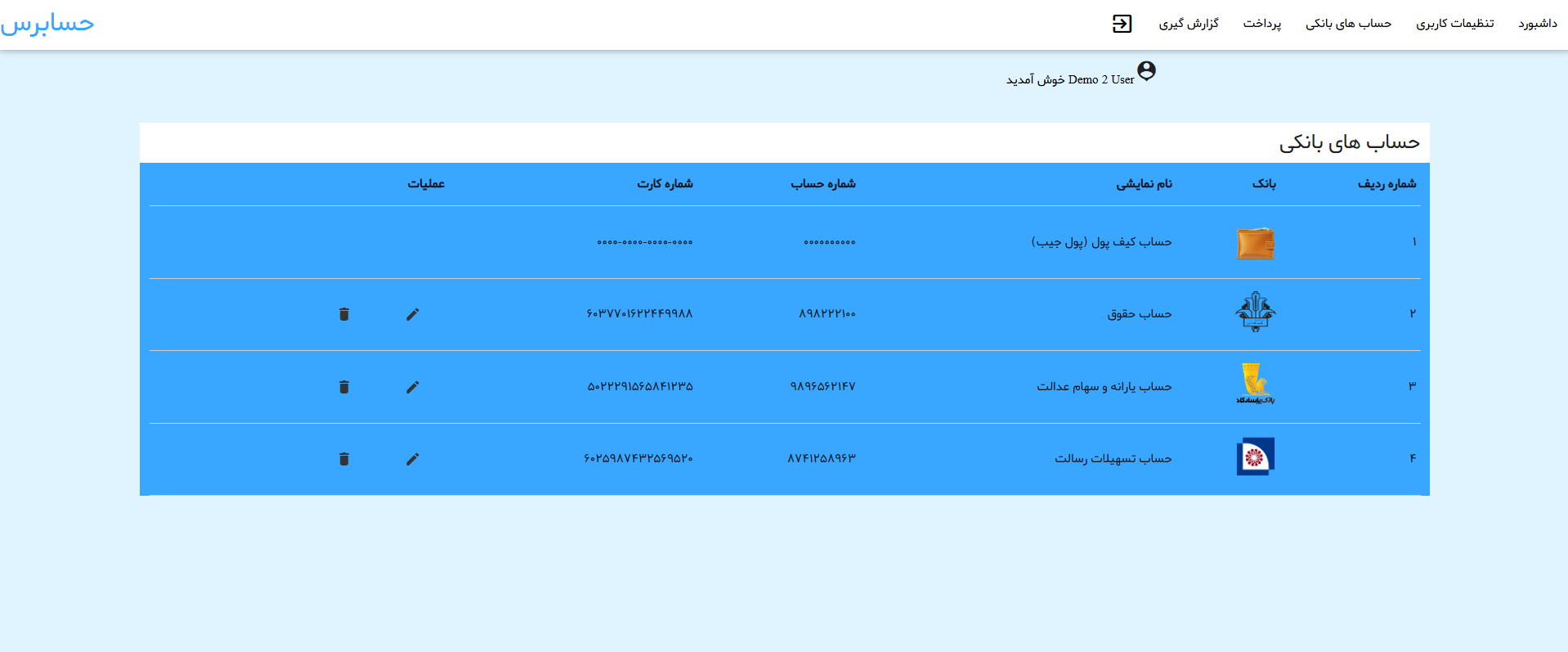Click the شماره حساب column header
1568x652 pixels.
click(822, 184)
